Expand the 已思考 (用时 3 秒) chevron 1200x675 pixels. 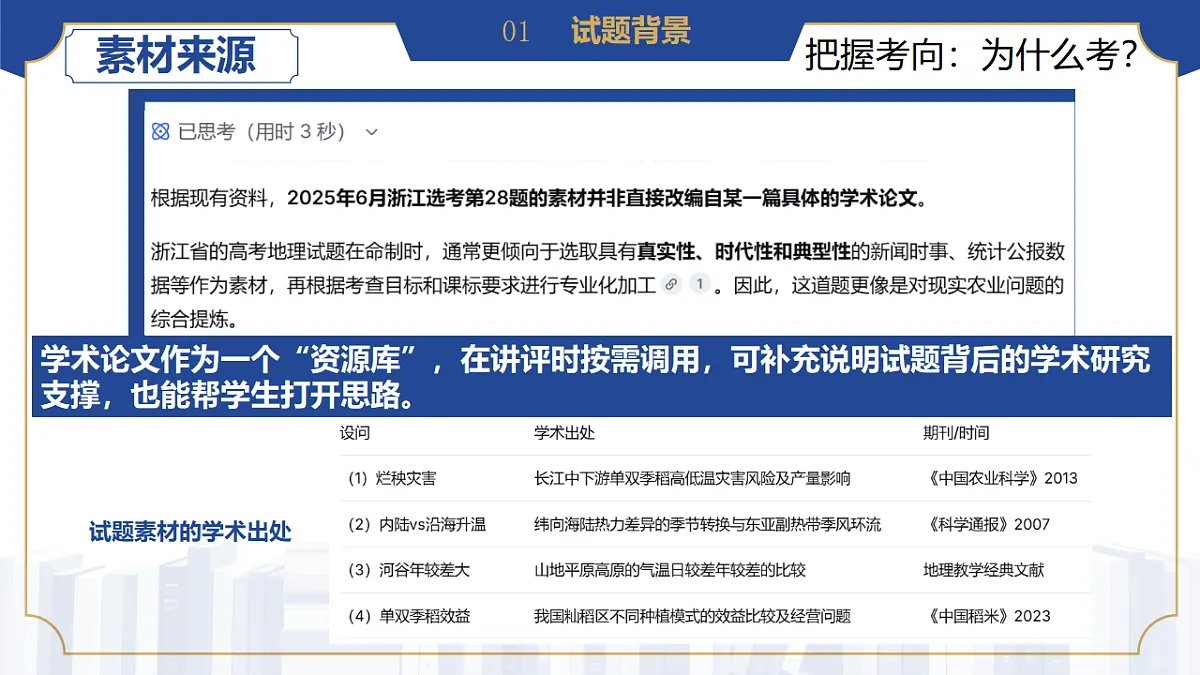(372, 132)
